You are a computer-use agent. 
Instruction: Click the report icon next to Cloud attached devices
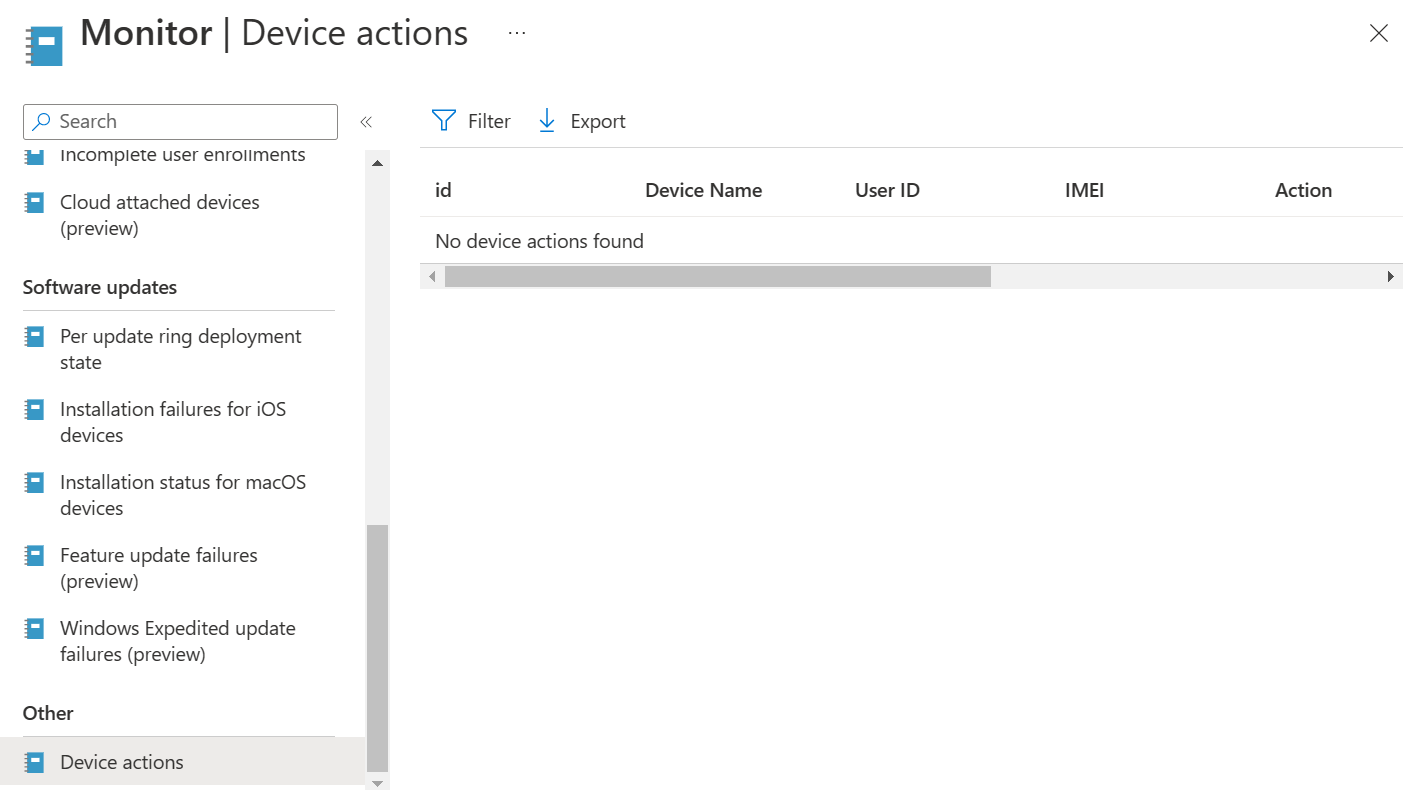[x=33, y=201]
